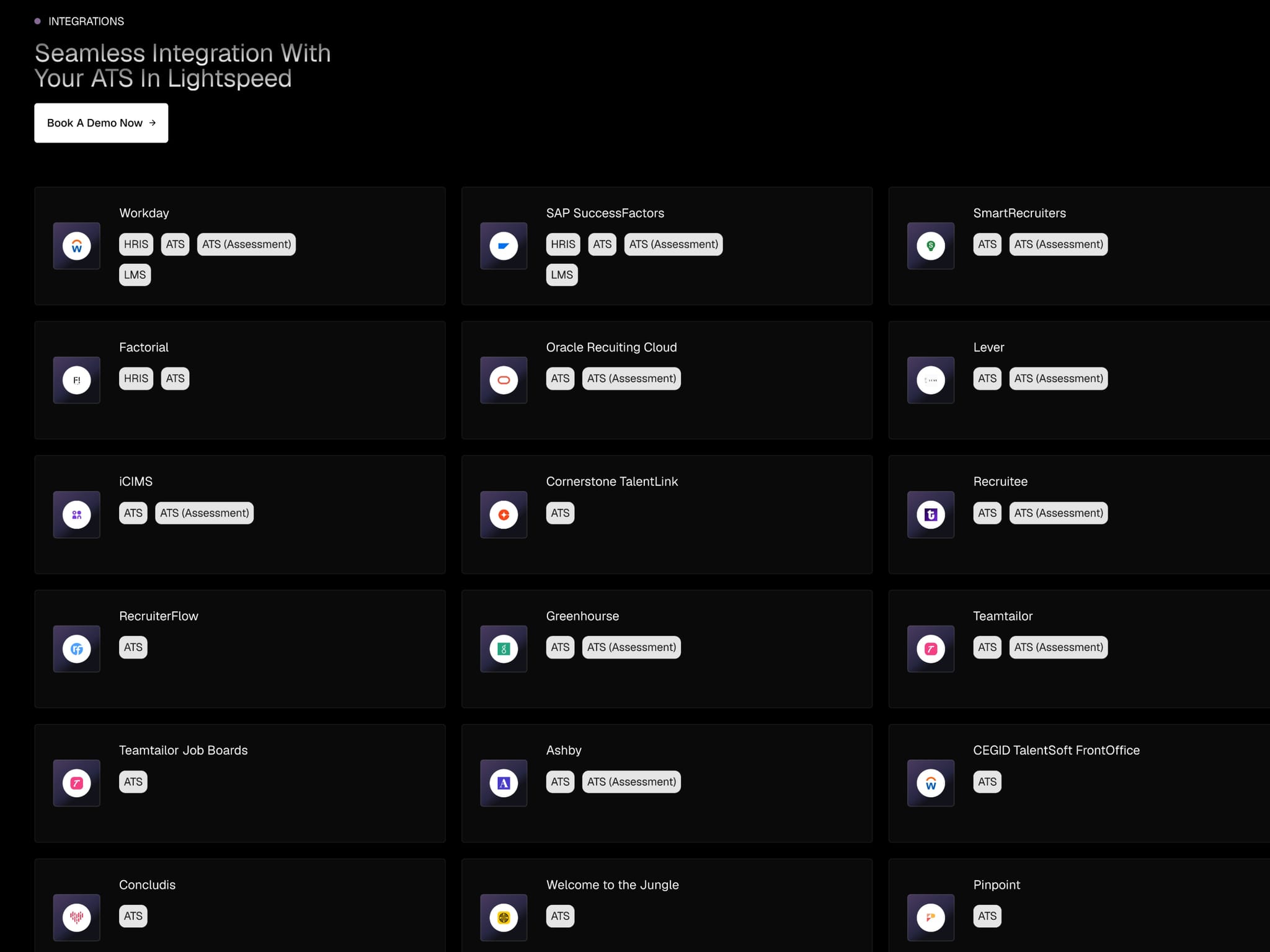Select the ATS tag under Teamtailor Job Boards
1270x952 pixels.
coord(133,782)
